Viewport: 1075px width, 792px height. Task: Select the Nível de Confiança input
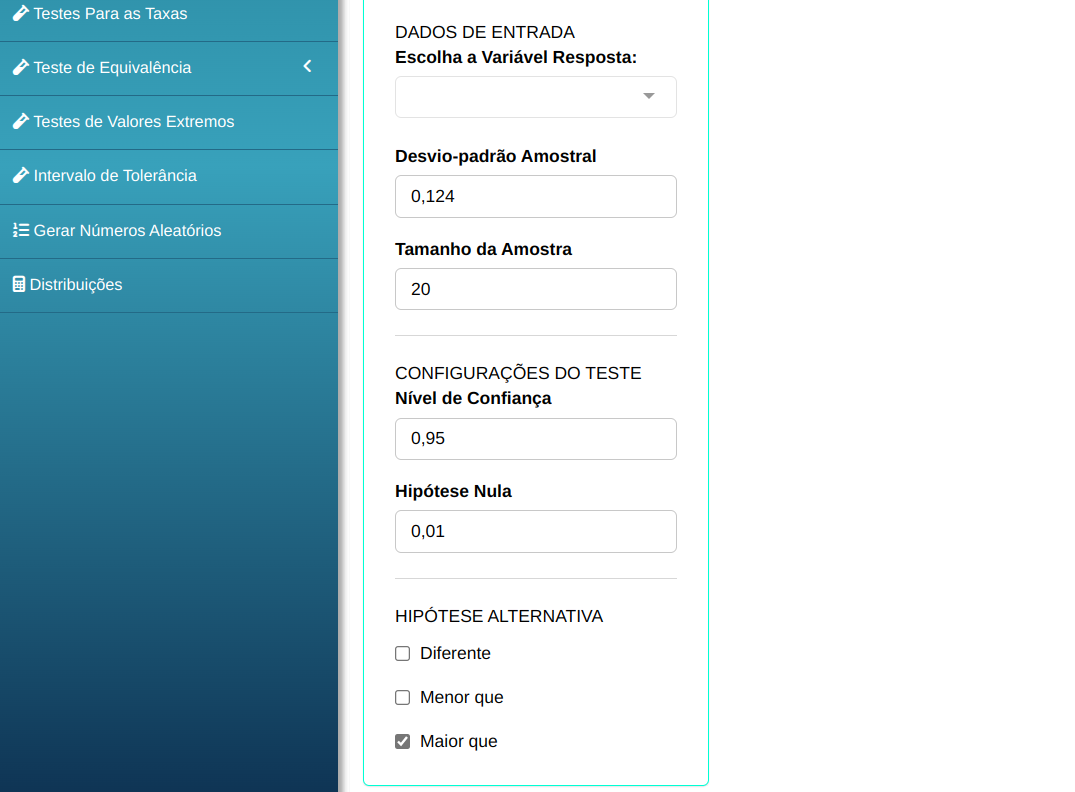click(536, 439)
